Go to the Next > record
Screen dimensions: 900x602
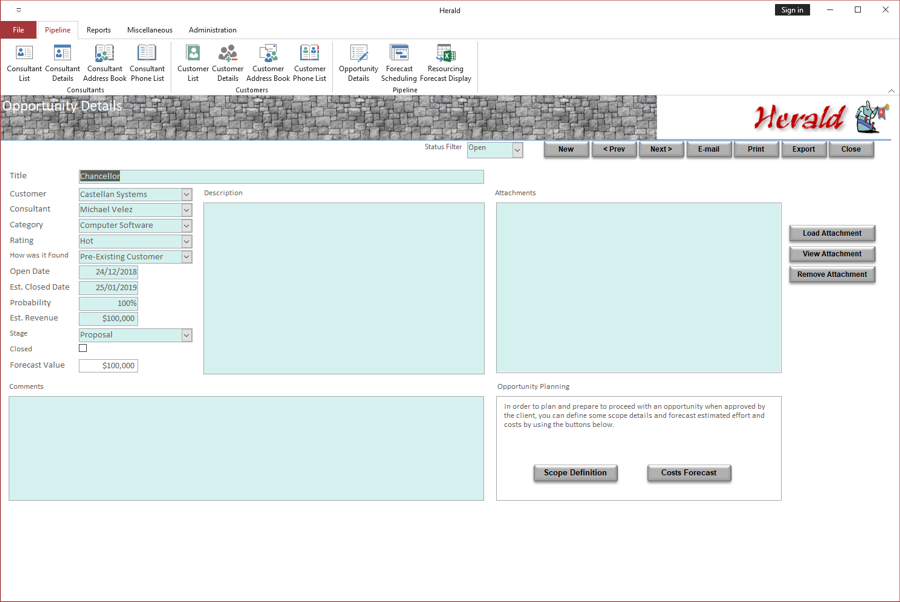(661, 149)
